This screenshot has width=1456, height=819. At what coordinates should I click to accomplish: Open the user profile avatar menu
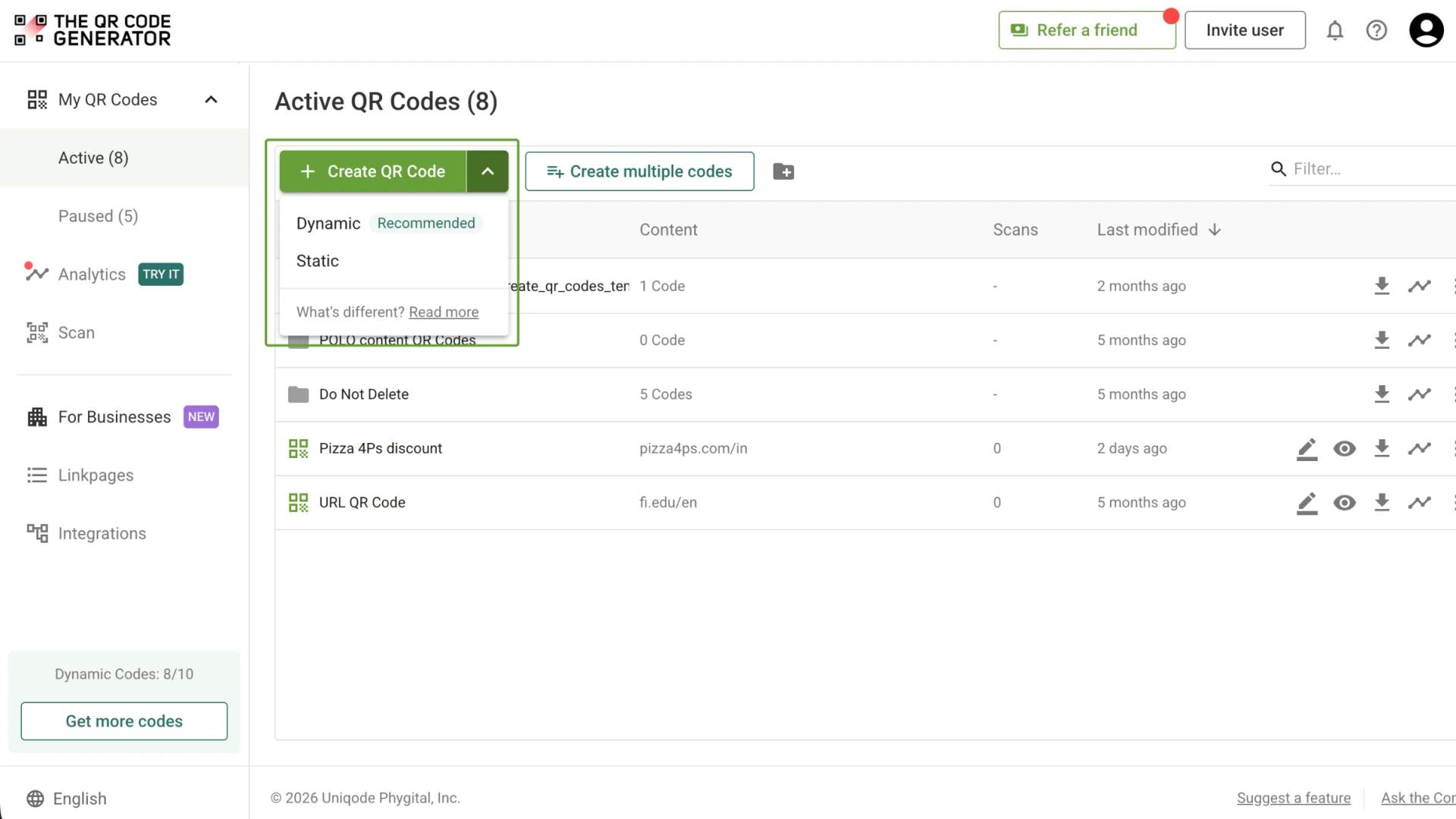pyautogui.click(x=1426, y=30)
